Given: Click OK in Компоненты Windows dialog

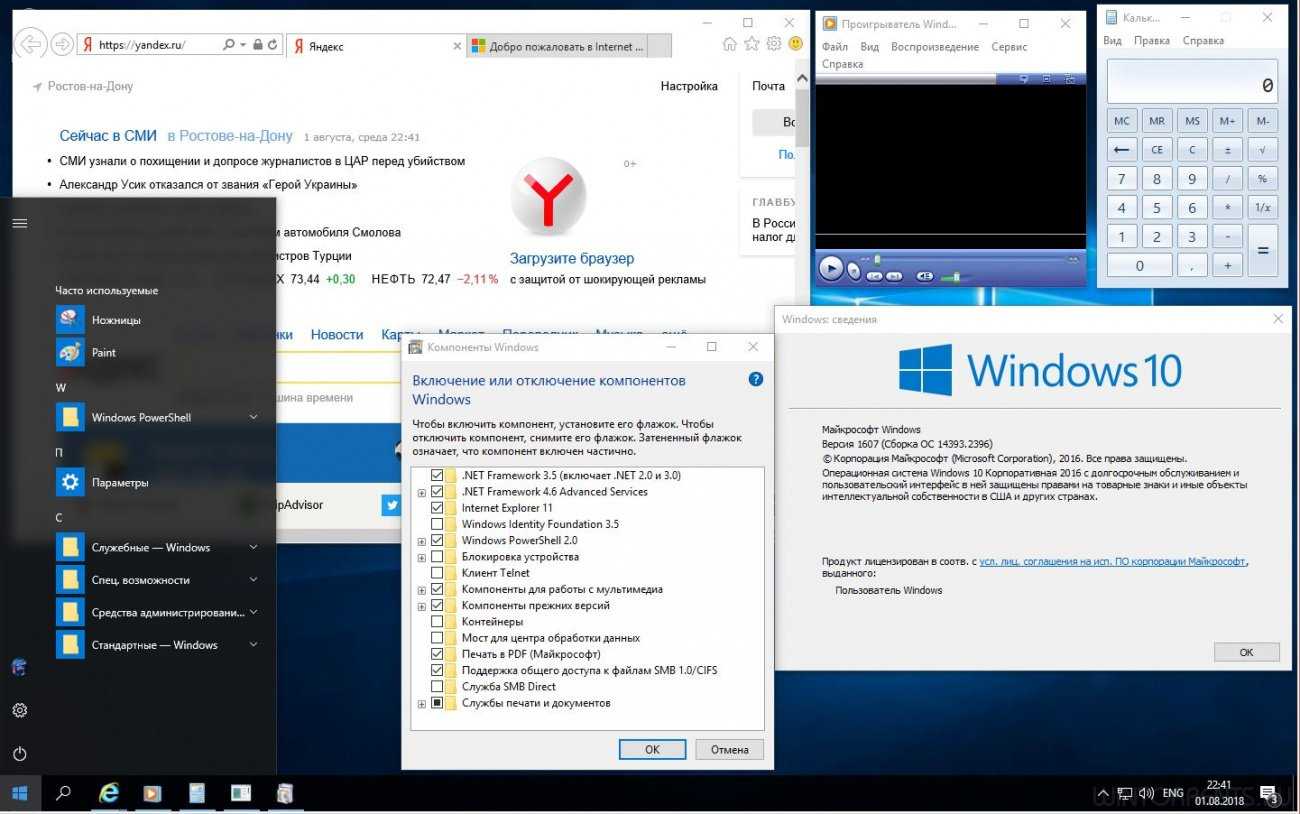Looking at the screenshot, I should pos(652,749).
